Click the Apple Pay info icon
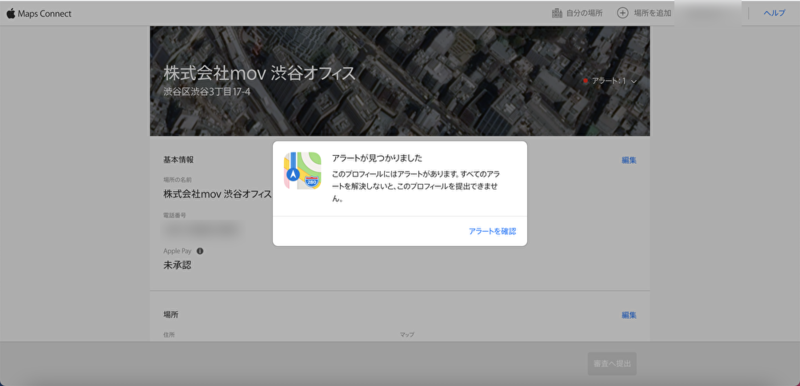Viewport: 800px width, 386px height. pyautogui.click(x=200, y=251)
